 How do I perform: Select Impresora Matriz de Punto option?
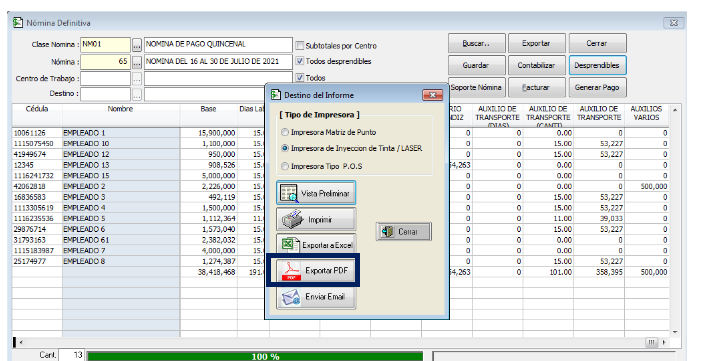coord(285,132)
